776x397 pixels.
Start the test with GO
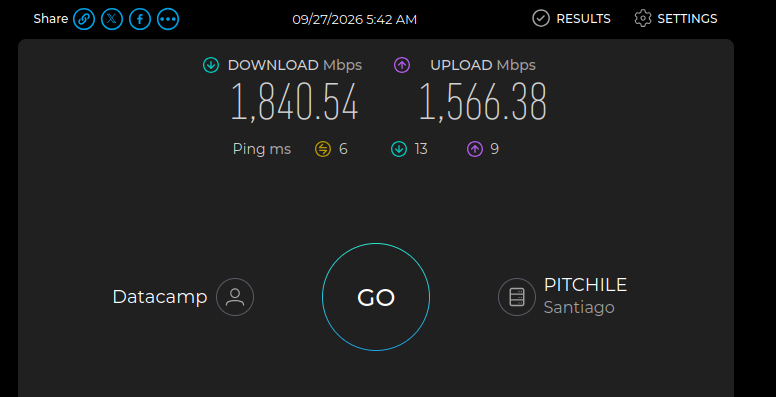(x=376, y=297)
